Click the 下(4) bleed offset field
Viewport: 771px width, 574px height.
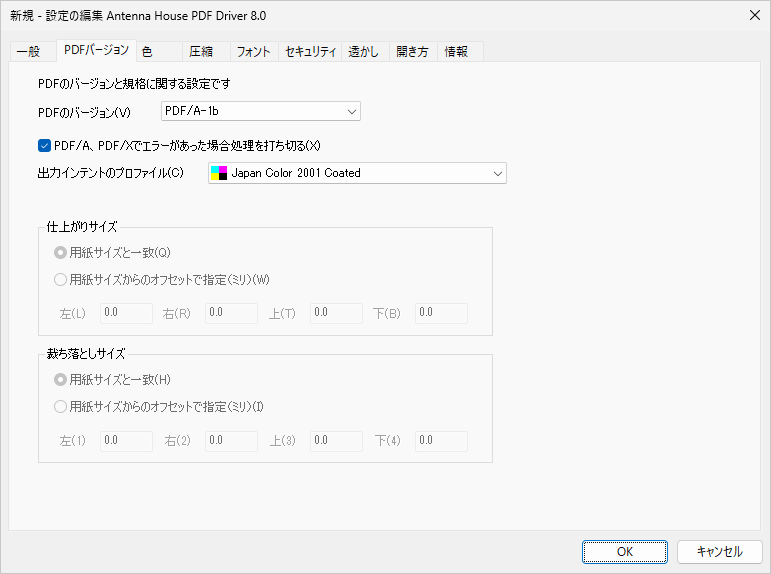(x=442, y=441)
